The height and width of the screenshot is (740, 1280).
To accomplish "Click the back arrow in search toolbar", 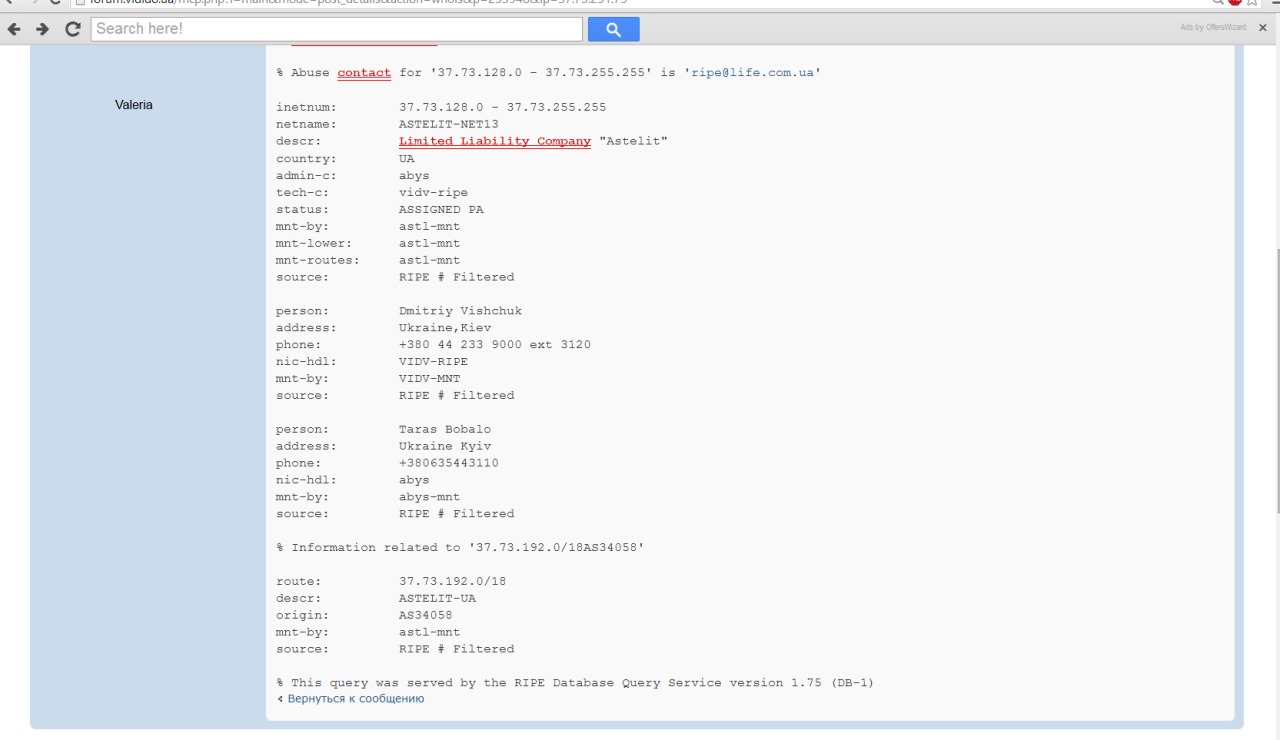I will pyautogui.click(x=14, y=30).
